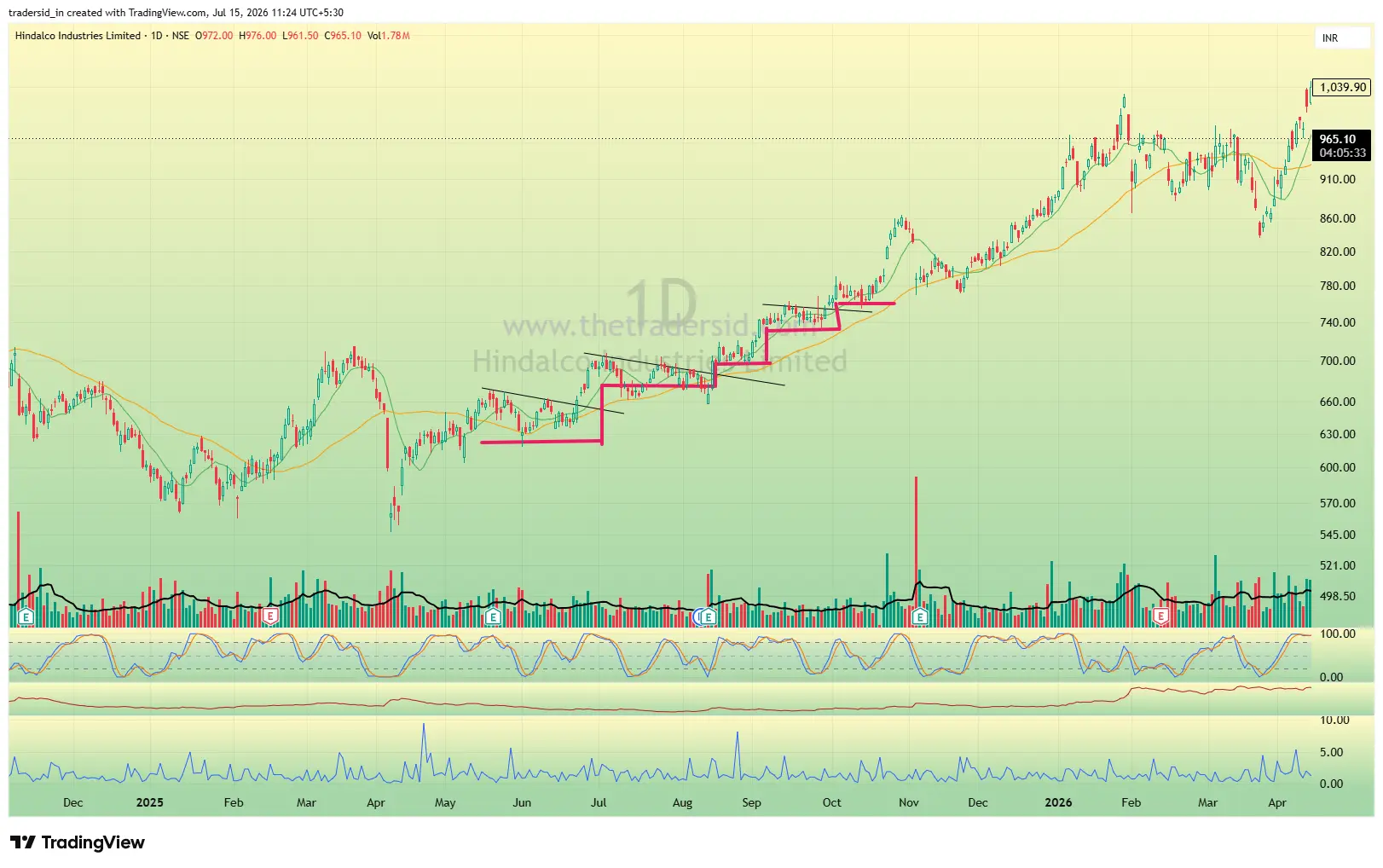Click the 2026 year label on the time axis
This screenshot has height=868, width=1383.
tap(1058, 802)
